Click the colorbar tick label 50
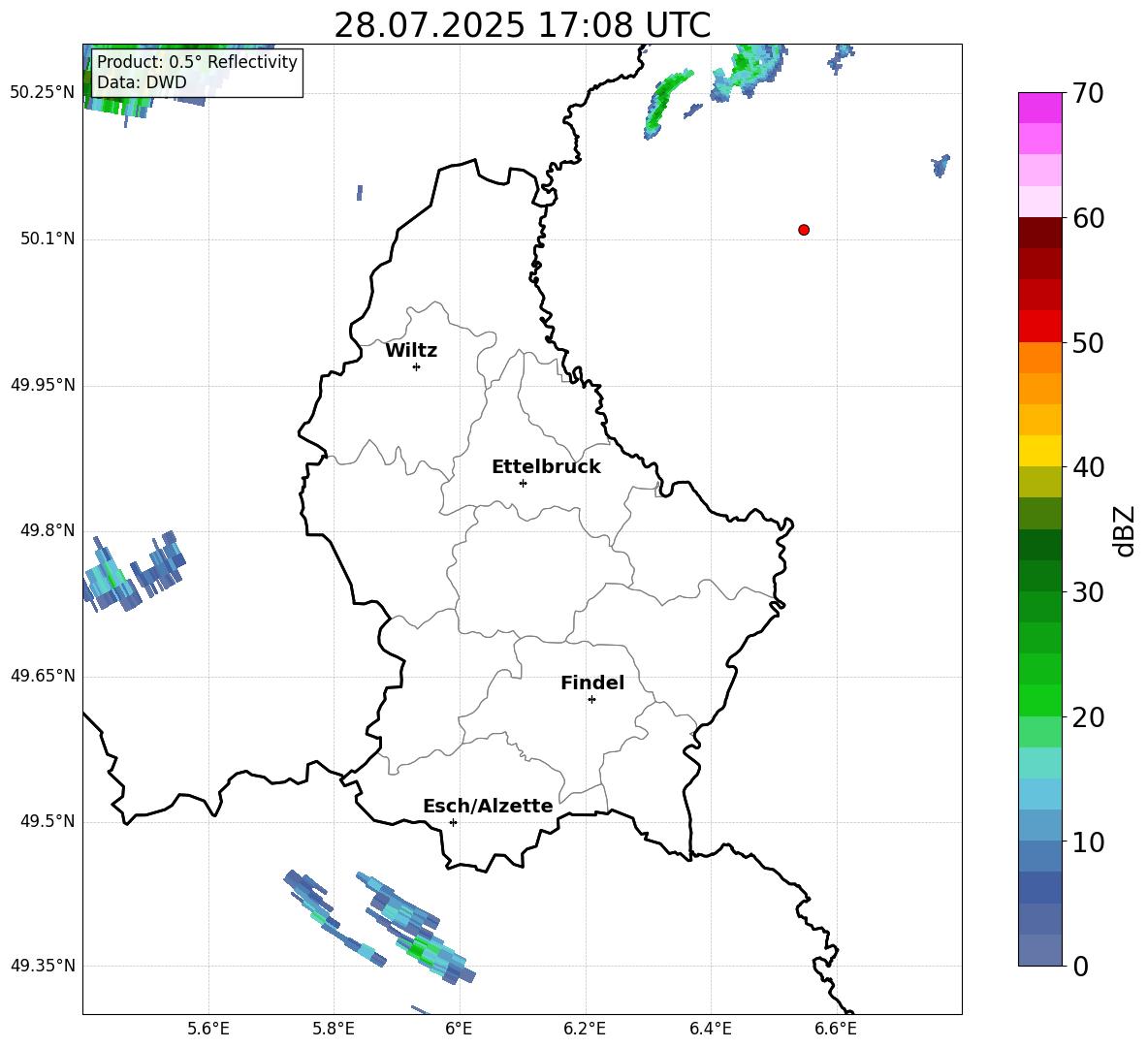Screen dimensions: 1148x1048 point(1088,343)
